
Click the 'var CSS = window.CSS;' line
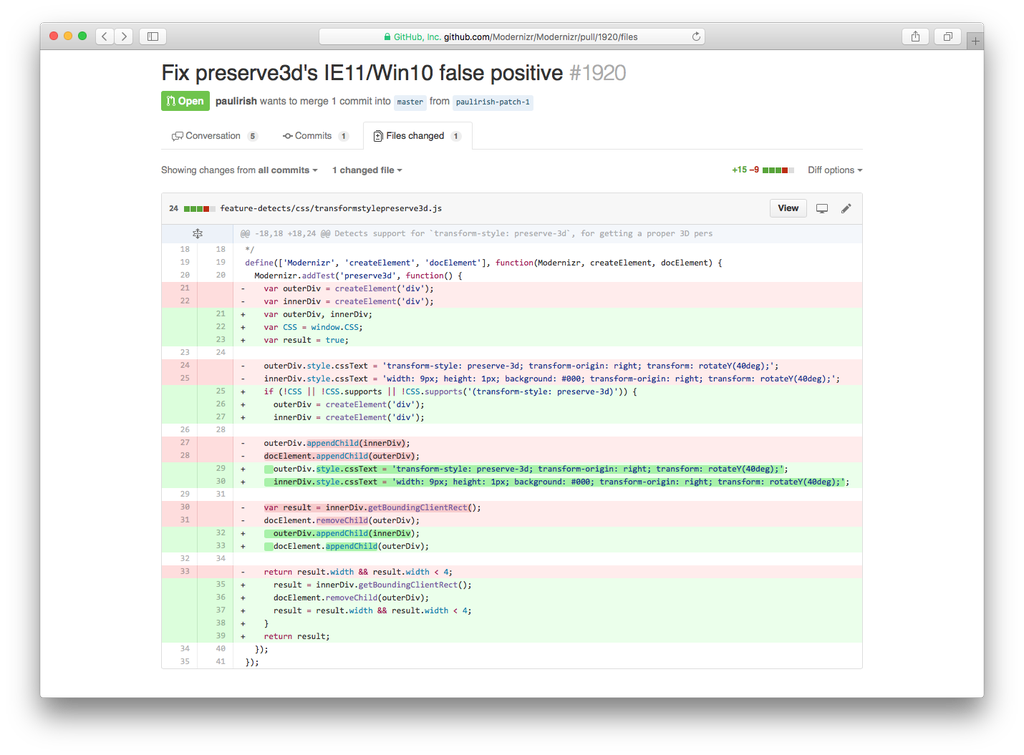point(547,327)
